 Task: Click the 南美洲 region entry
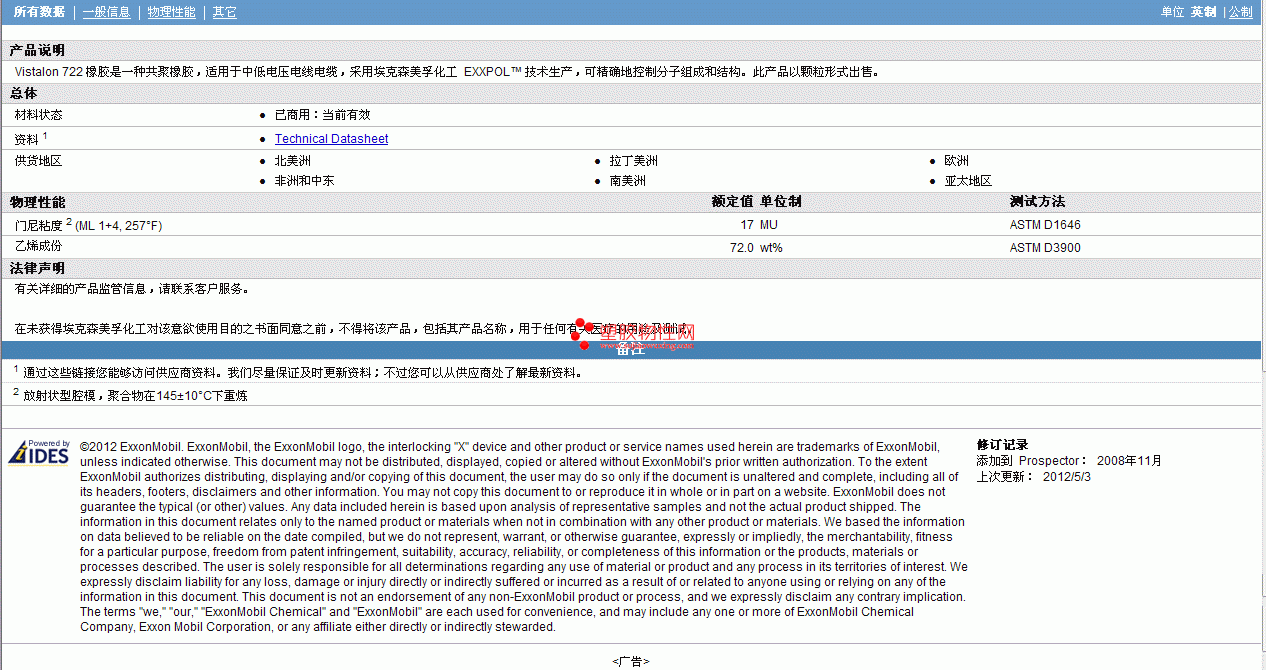point(627,181)
